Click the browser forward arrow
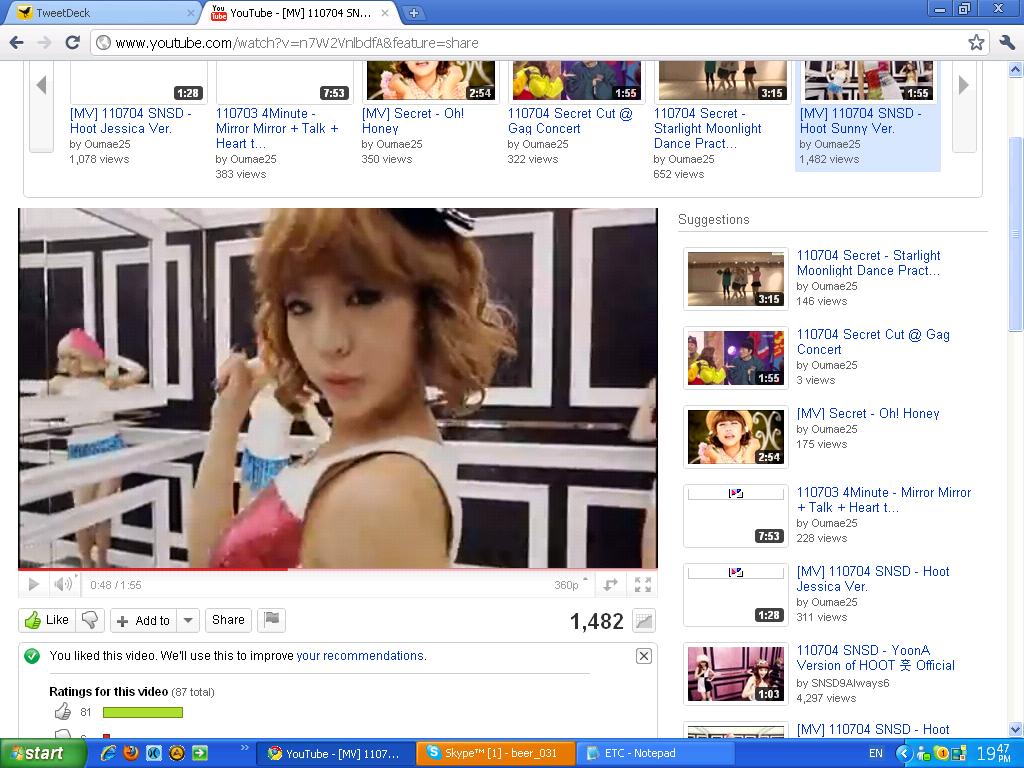 44,43
